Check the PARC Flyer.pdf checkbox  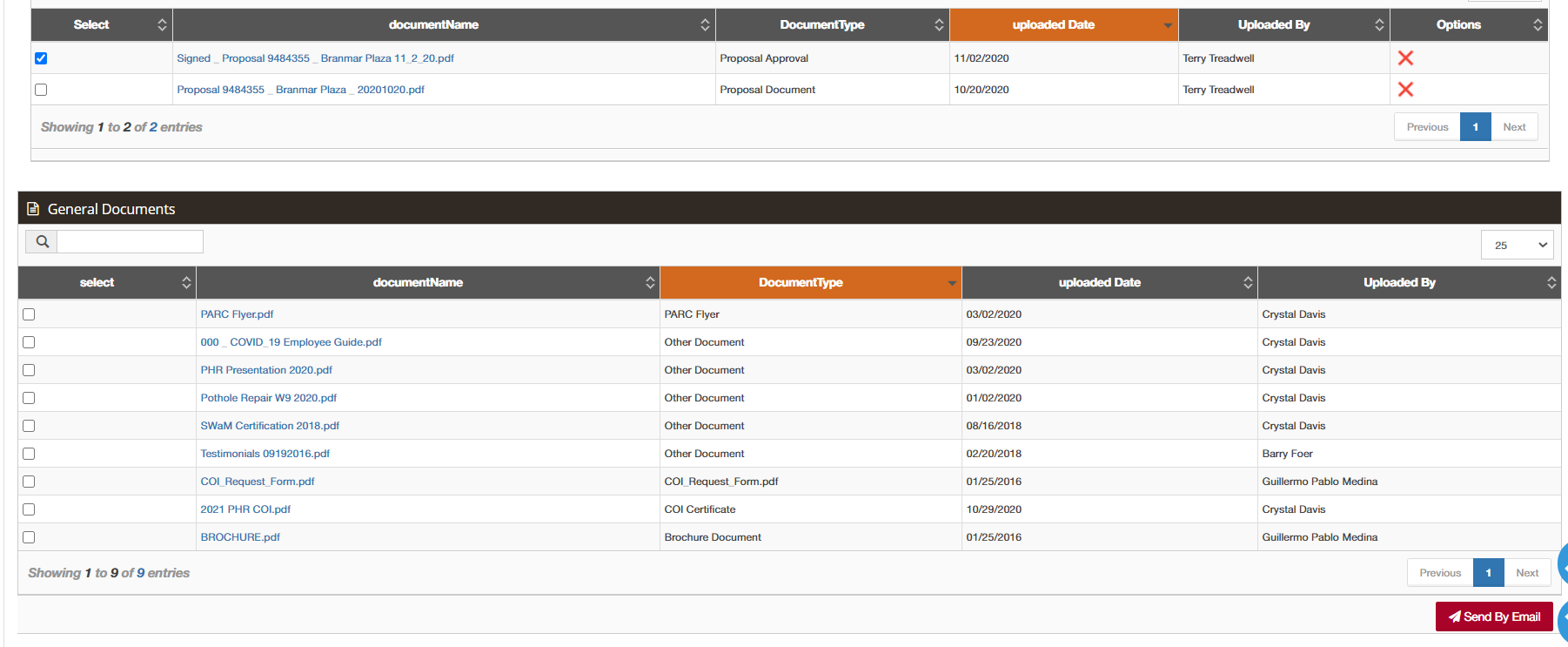[29, 314]
